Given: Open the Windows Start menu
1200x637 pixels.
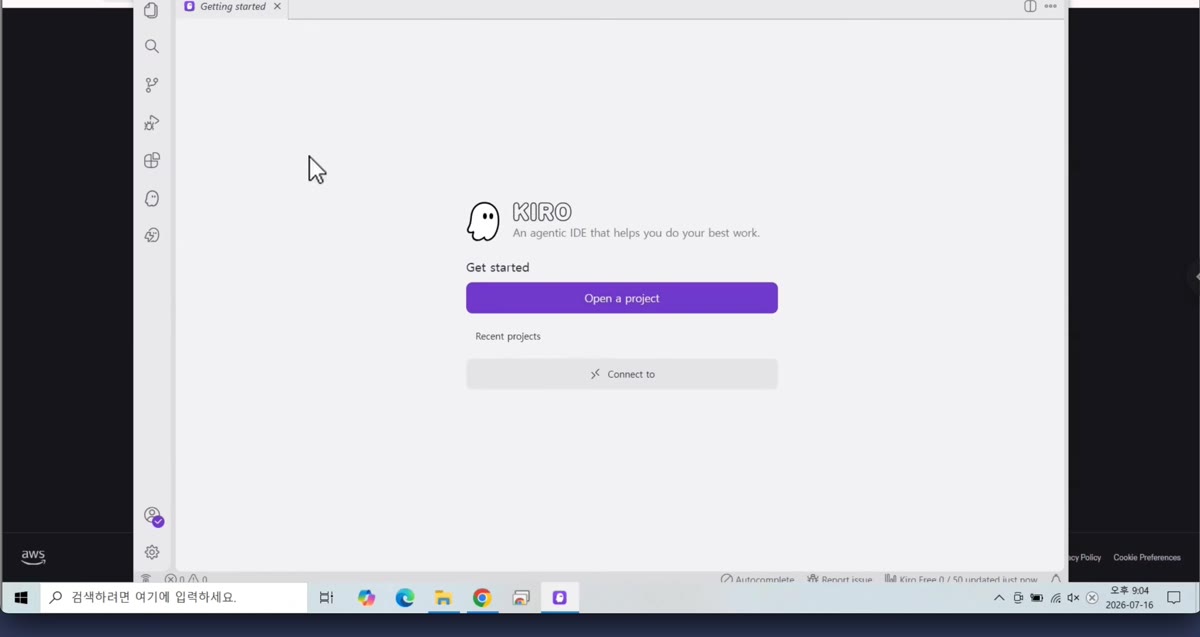Looking at the screenshot, I should [20, 598].
